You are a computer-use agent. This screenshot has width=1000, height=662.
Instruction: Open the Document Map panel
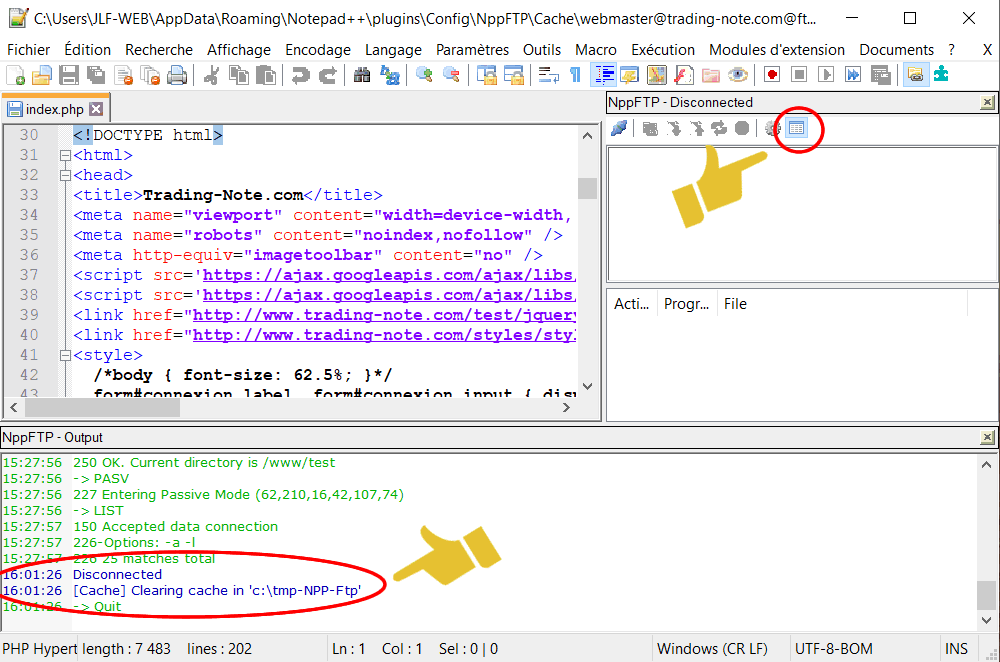click(x=656, y=75)
